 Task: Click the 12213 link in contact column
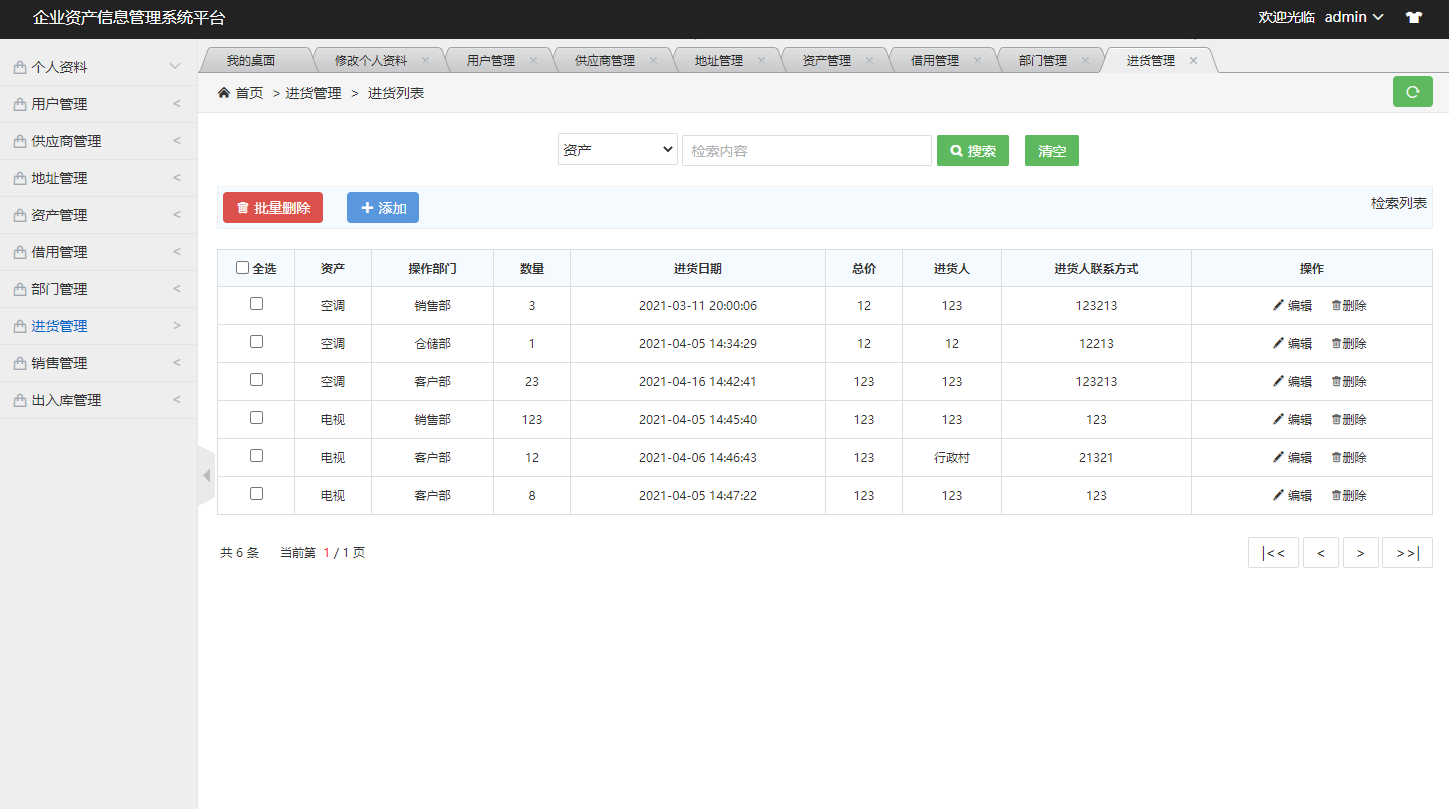[x=1096, y=343]
